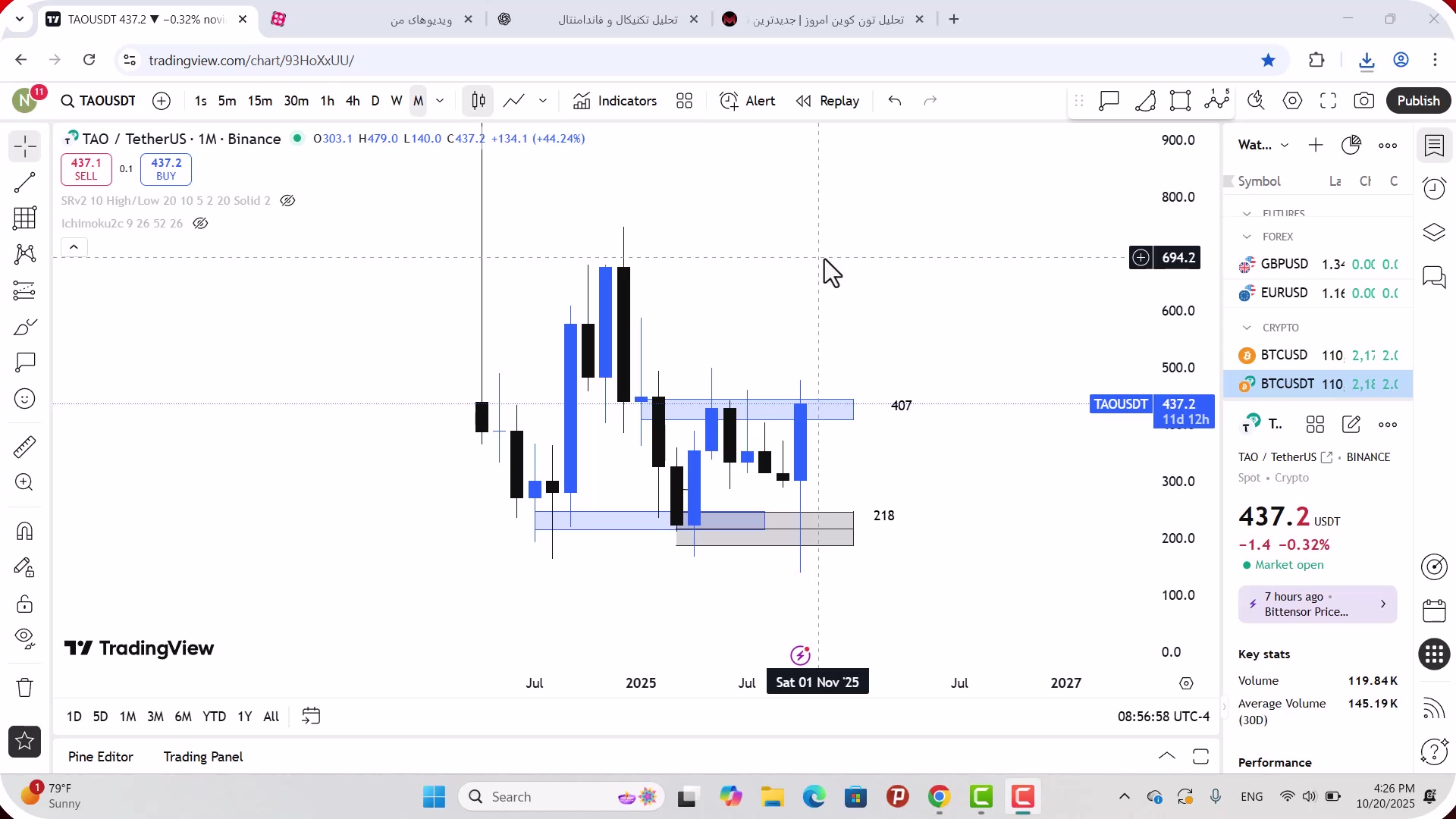Screen dimensions: 1456x819
Task: Switch to 1s timeframe
Action: tap(200, 101)
